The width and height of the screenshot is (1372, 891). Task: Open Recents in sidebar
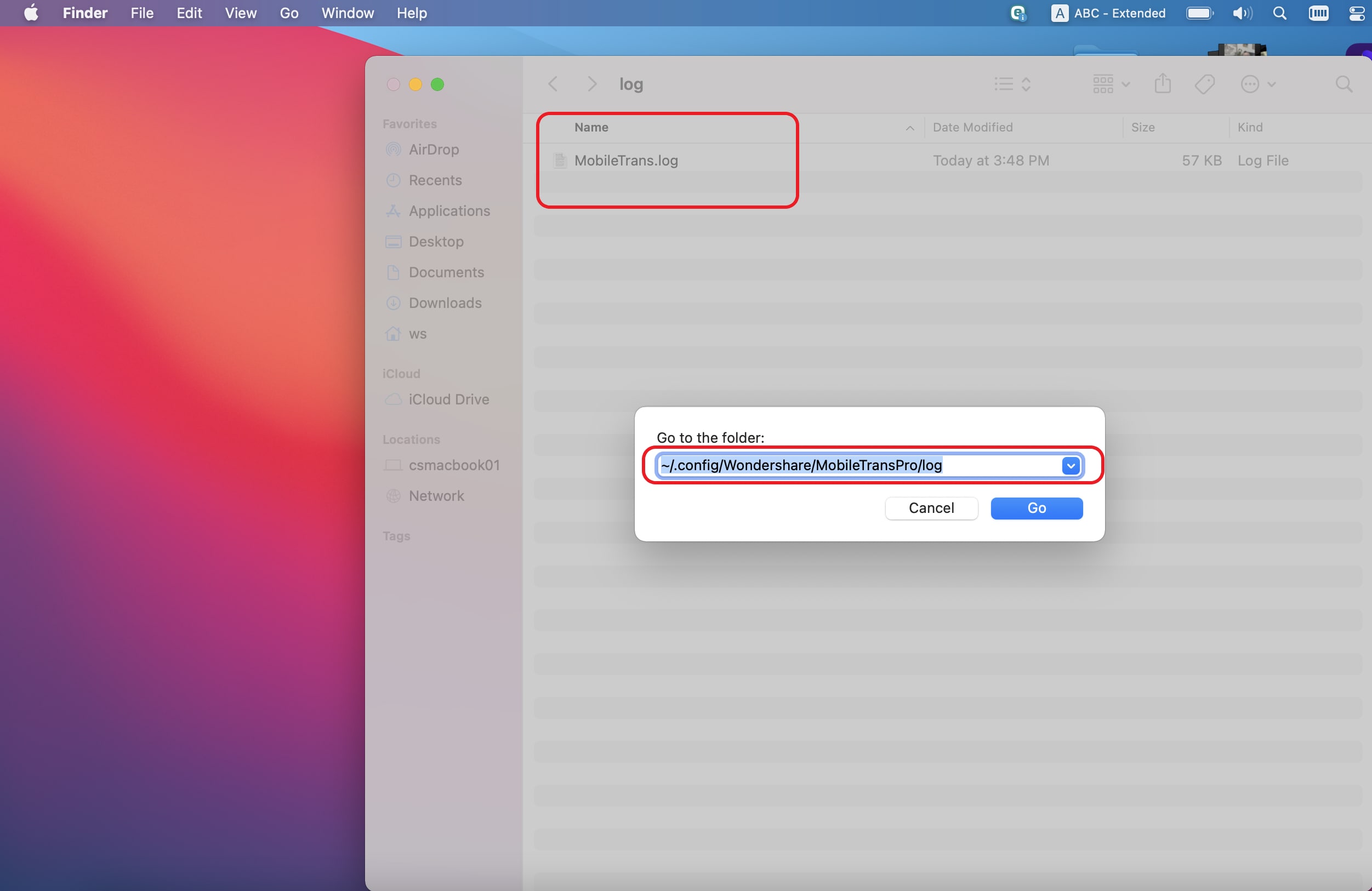tap(435, 180)
